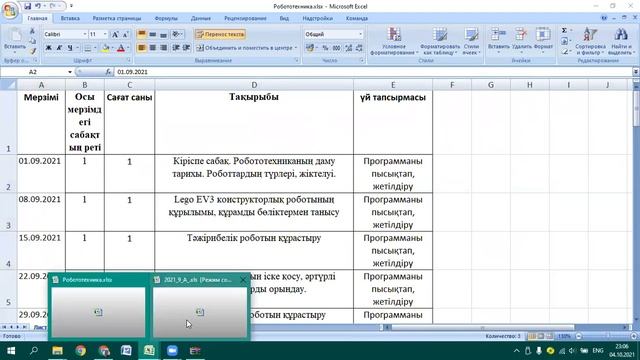Apply percent style format
The width and height of the screenshot is (640, 360).
click(325, 48)
